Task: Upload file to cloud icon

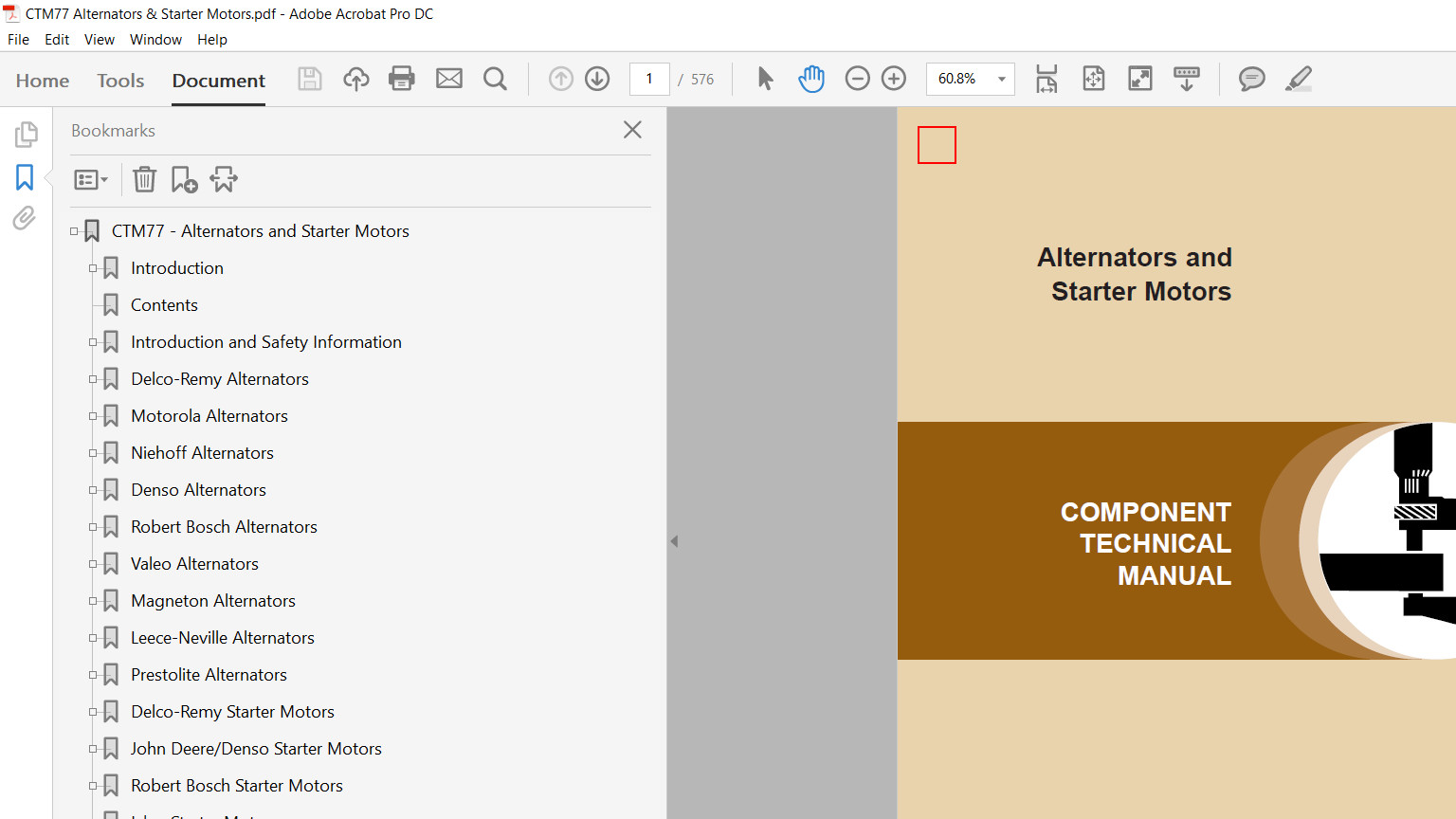Action: 356,79
